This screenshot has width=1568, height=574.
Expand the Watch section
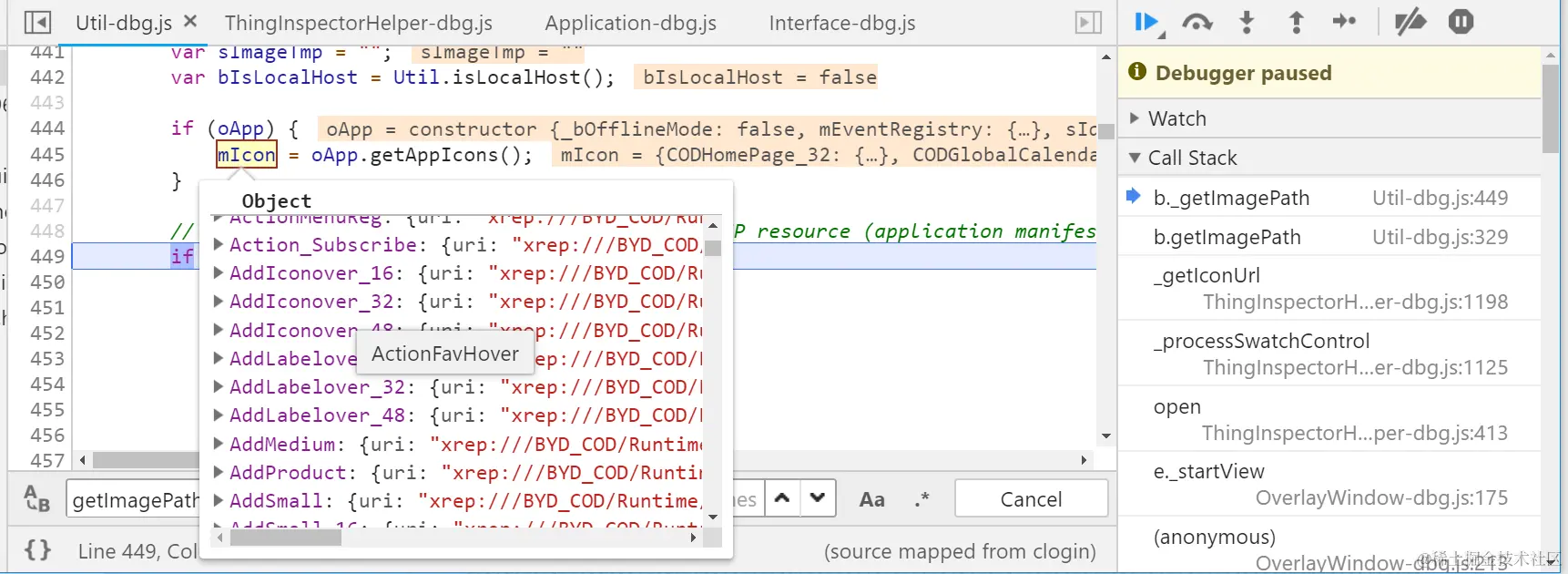pyautogui.click(x=1135, y=118)
